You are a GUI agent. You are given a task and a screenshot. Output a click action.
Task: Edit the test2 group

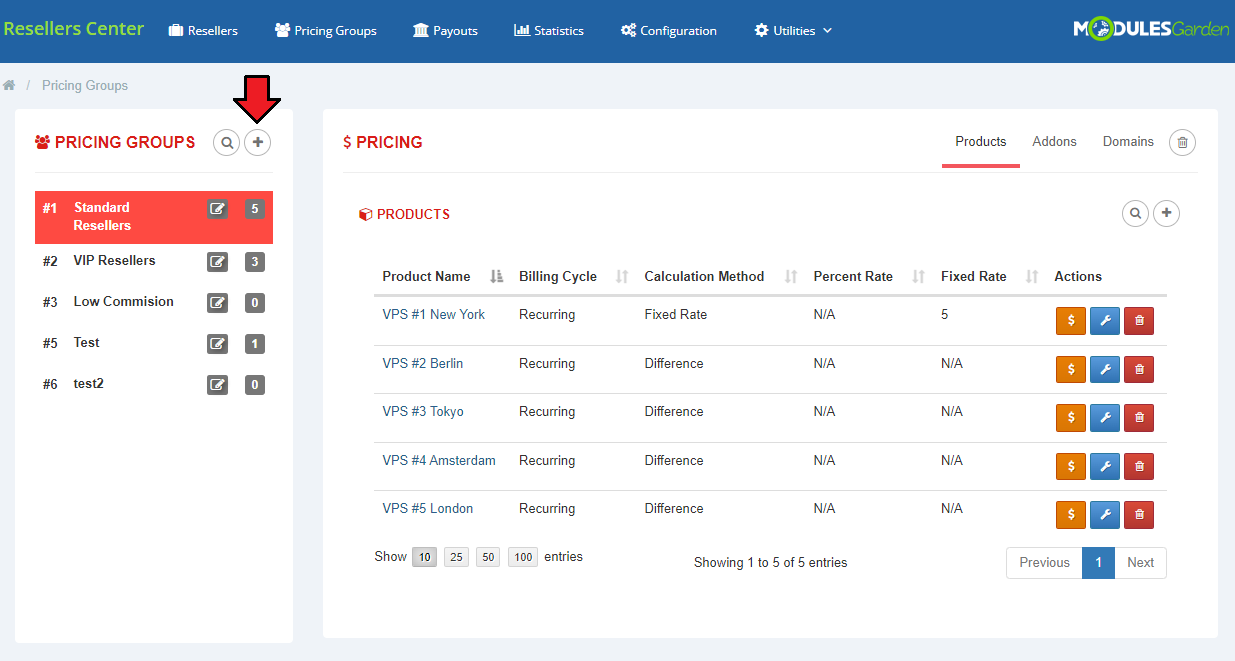[x=217, y=385]
